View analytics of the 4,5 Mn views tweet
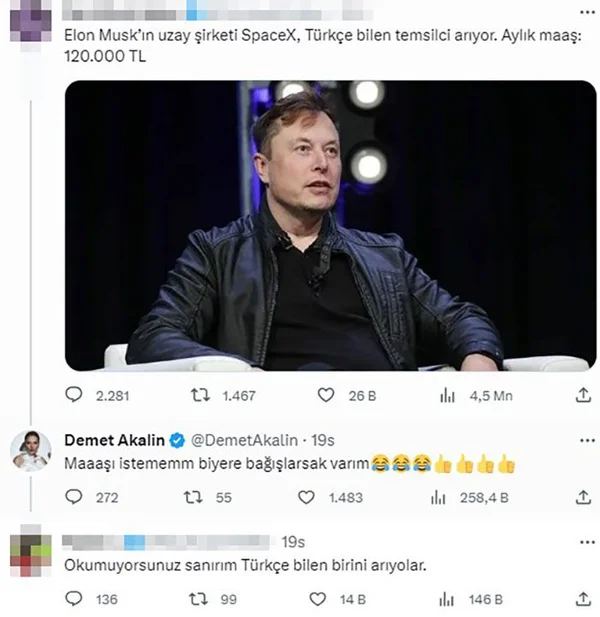The image size is (600, 617). pos(447,395)
